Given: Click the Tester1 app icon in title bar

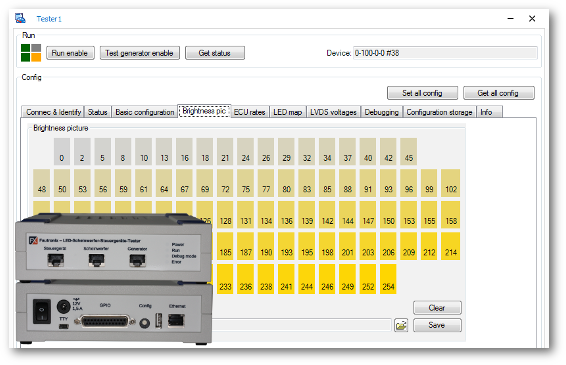Looking at the screenshot, I should tap(20, 18).
